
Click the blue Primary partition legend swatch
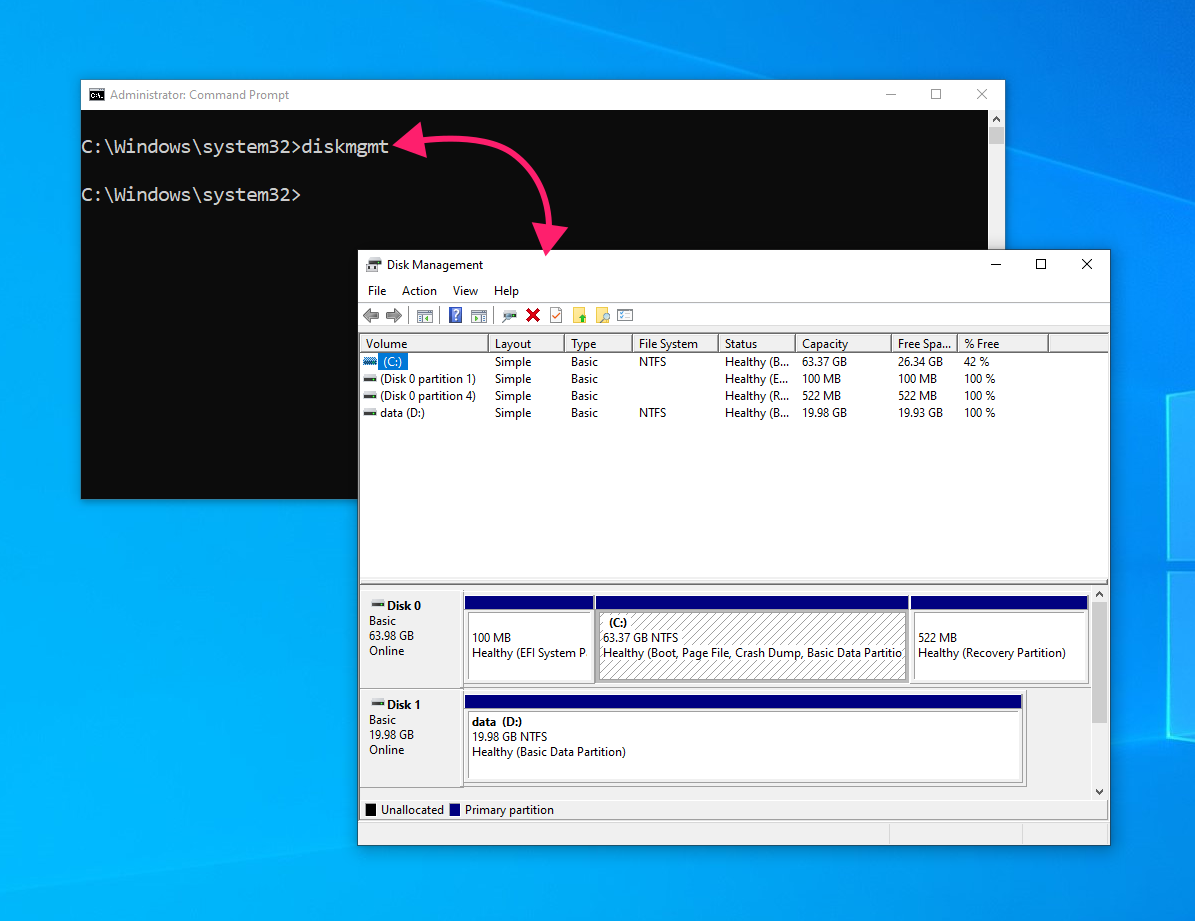(x=455, y=810)
